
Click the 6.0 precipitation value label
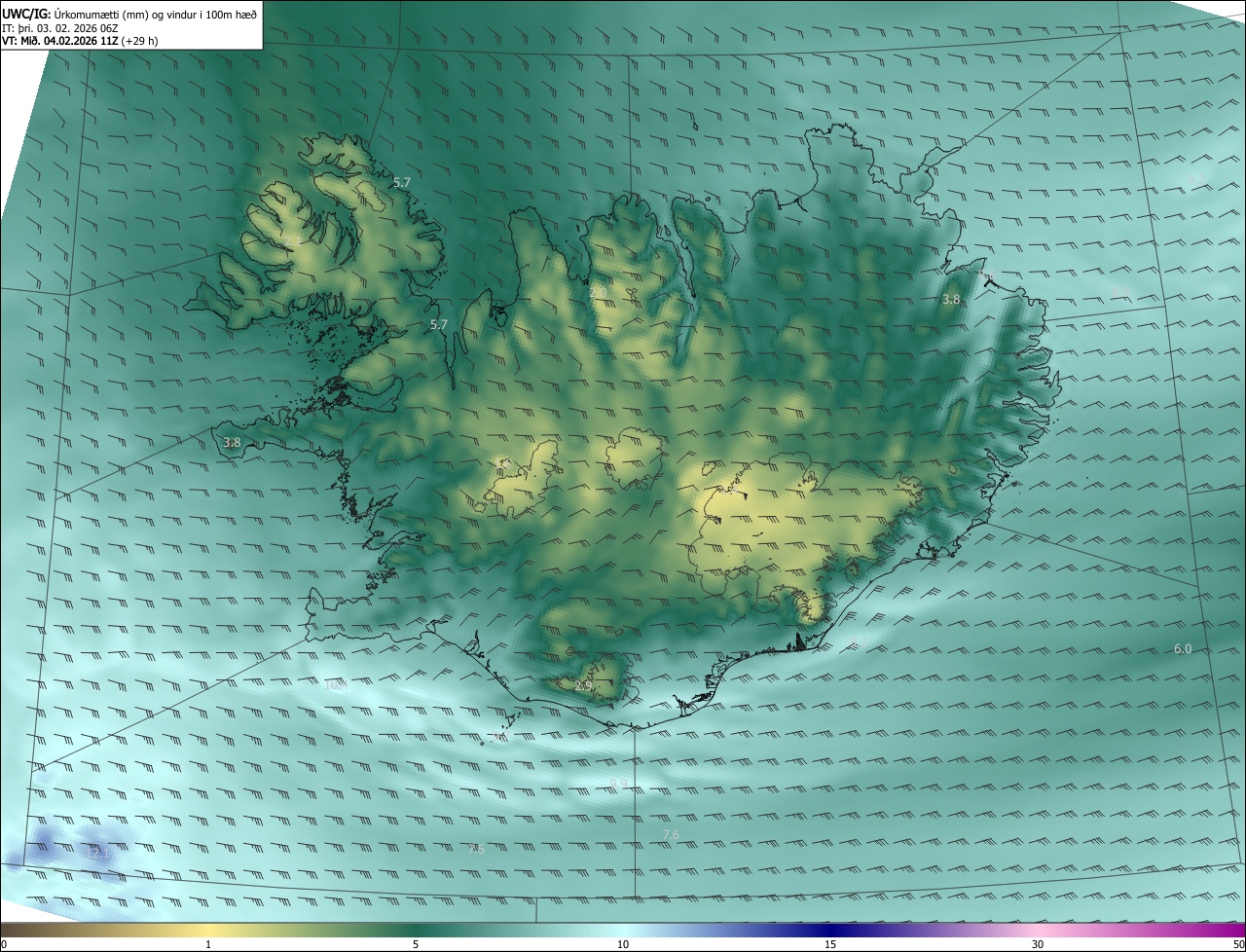tap(1183, 648)
